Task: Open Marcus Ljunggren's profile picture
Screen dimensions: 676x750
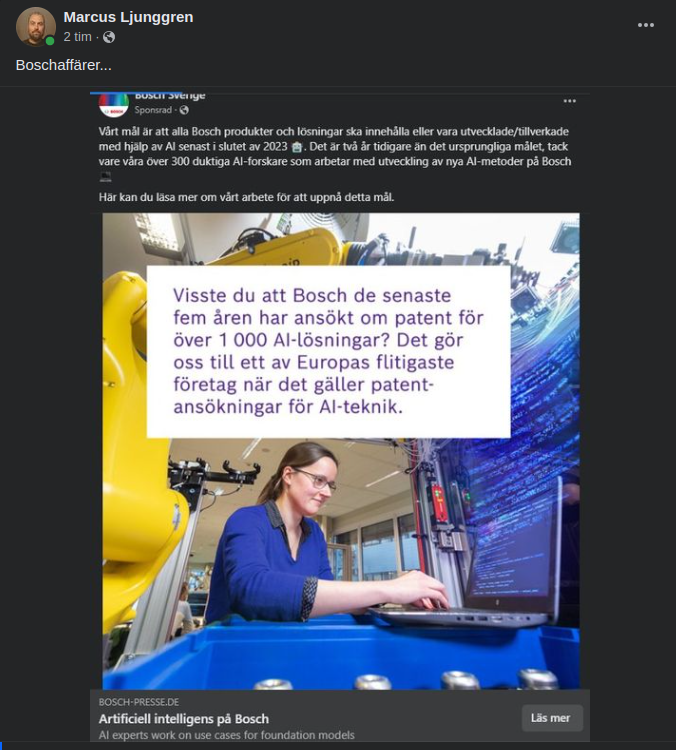Action: click(36, 27)
